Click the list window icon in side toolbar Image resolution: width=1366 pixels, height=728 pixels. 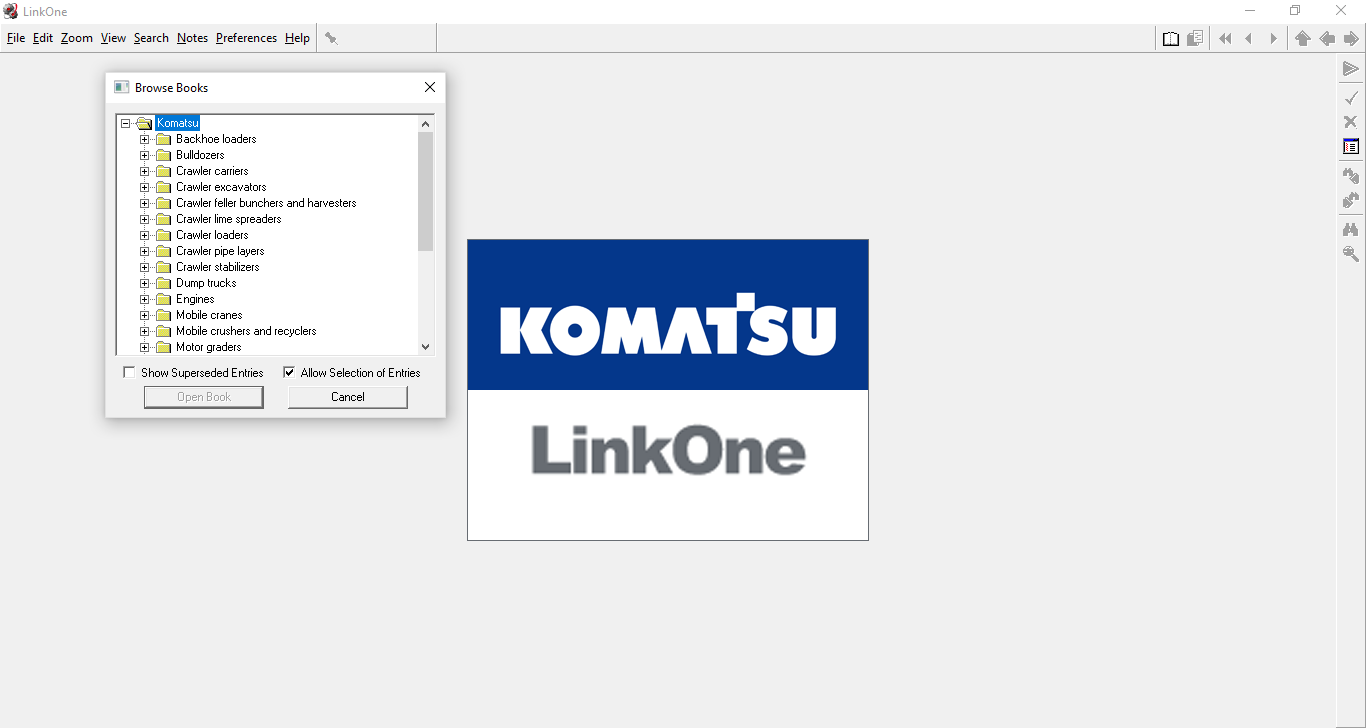[1351, 146]
